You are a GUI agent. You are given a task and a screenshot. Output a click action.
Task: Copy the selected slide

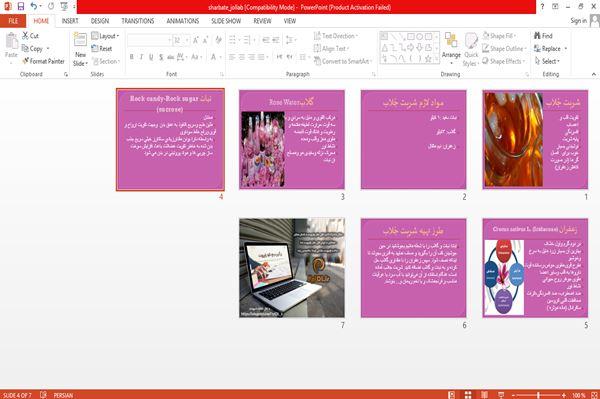pyautogui.click(x=32, y=49)
